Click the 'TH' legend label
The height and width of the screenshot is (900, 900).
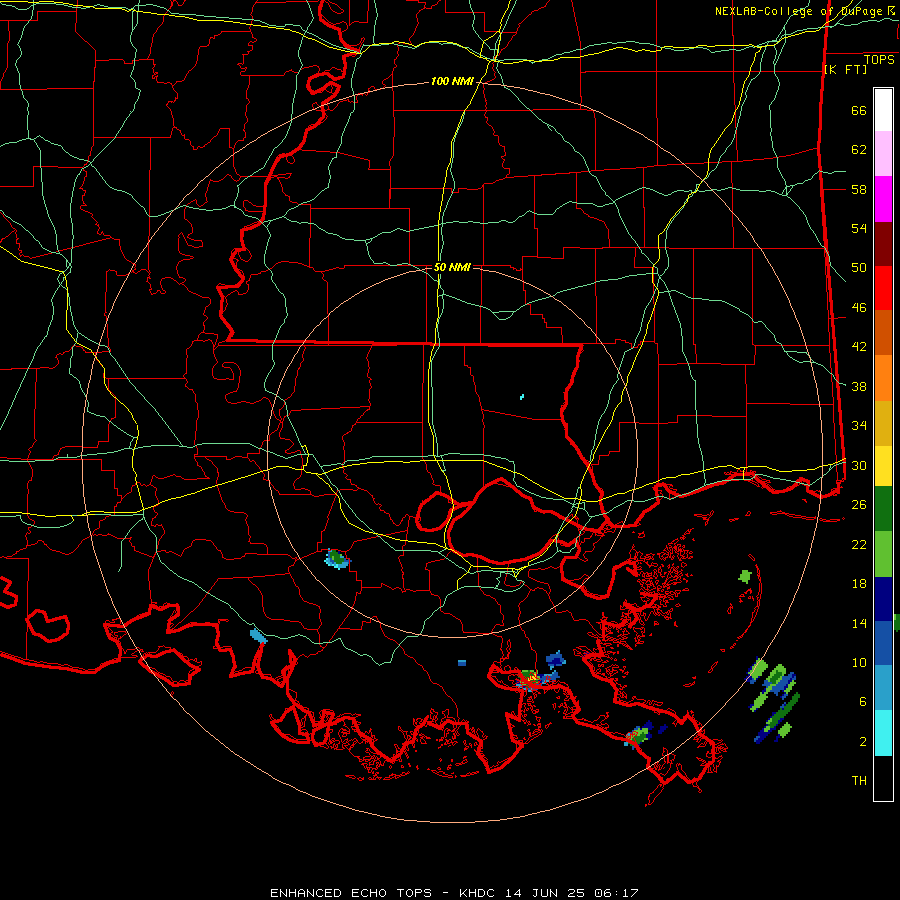(859, 781)
